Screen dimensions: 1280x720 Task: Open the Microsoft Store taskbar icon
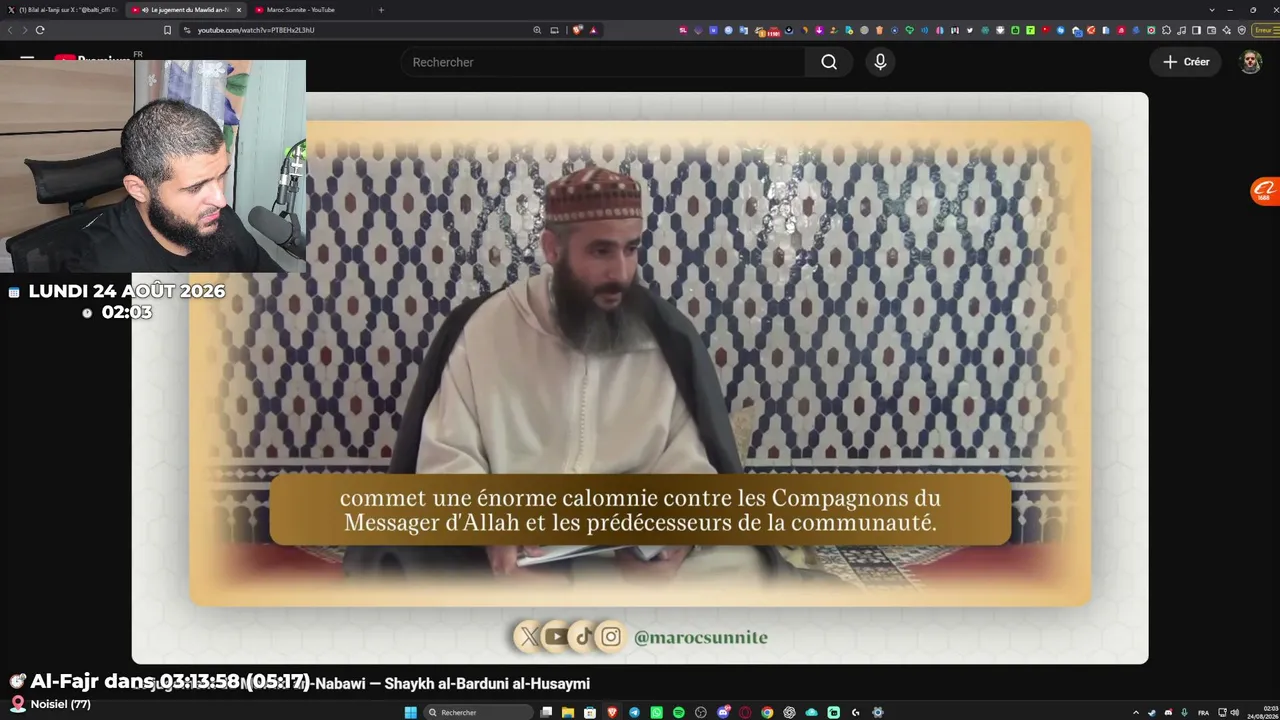click(590, 712)
